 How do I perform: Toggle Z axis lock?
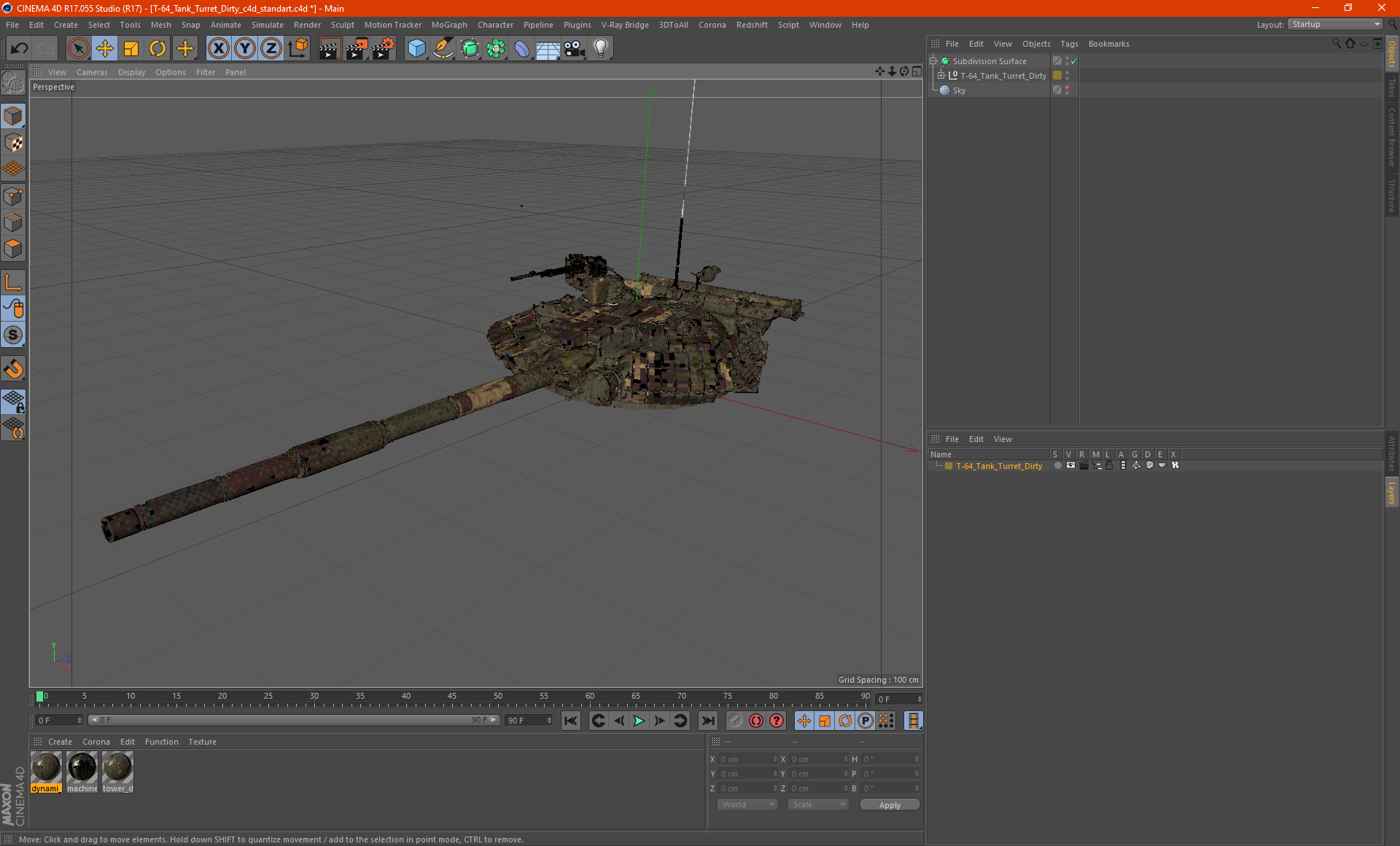click(x=271, y=49)
